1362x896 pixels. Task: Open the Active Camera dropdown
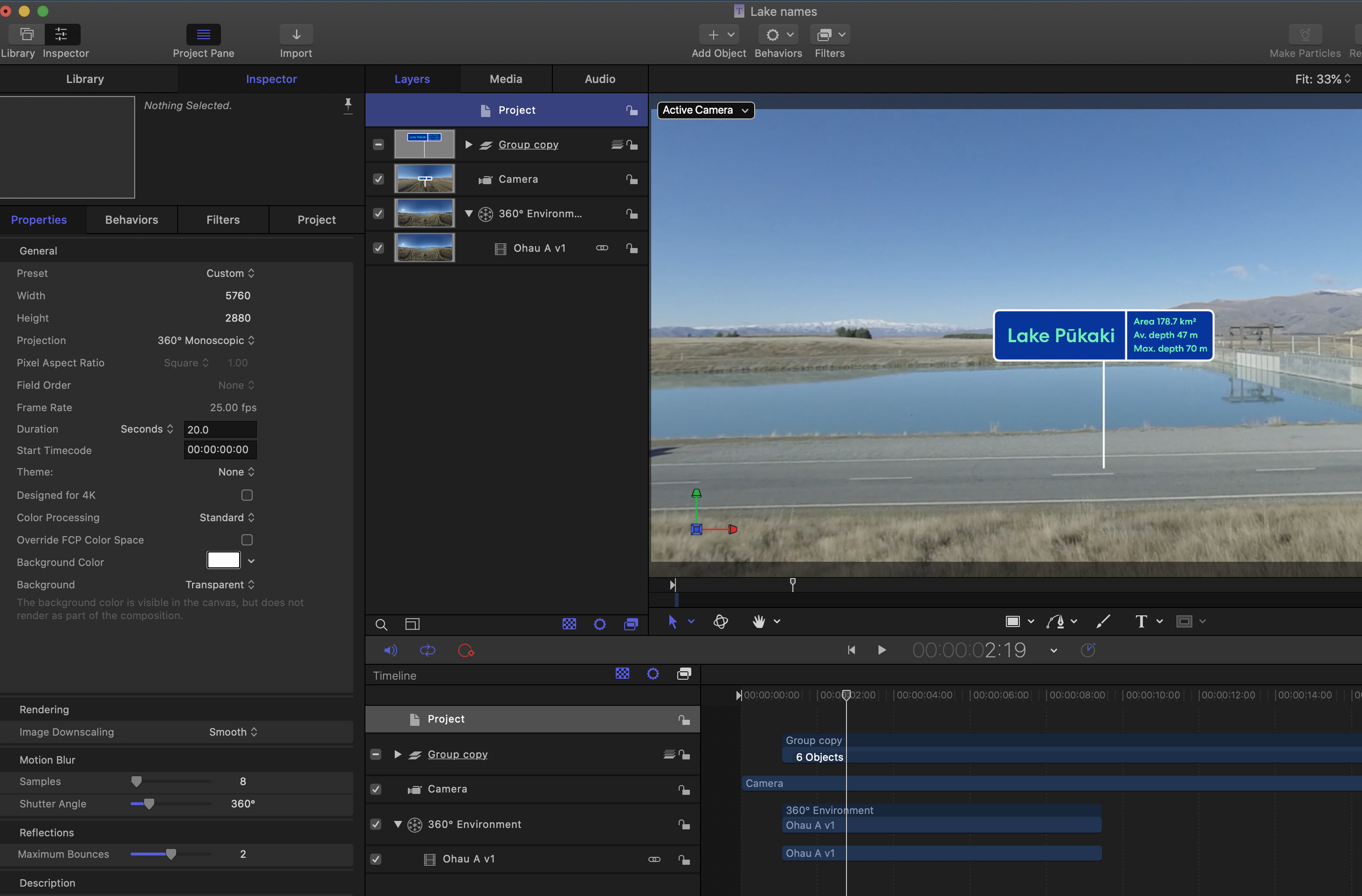click(x=705, y=110)
